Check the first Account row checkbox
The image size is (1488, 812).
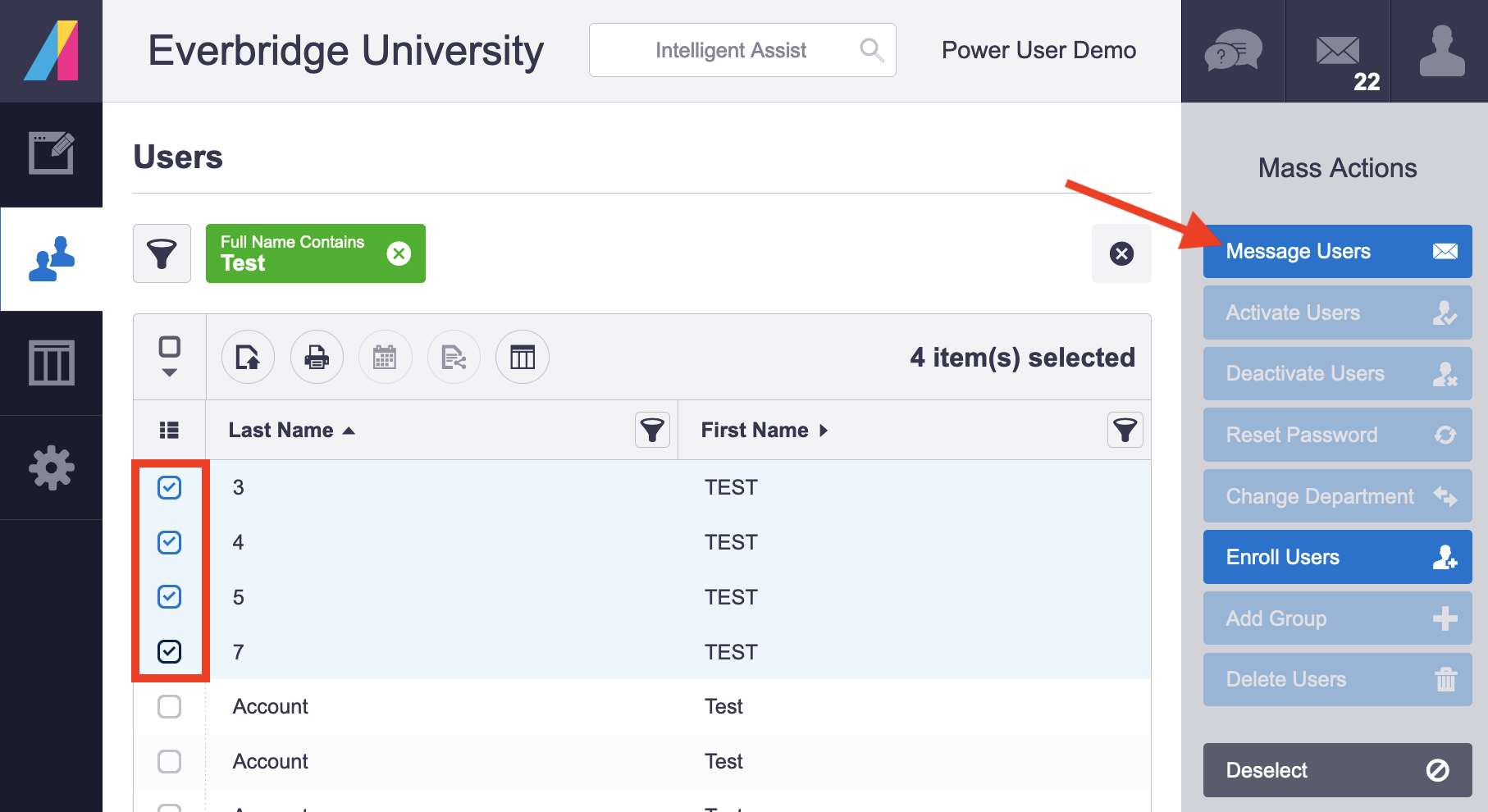(170, 705)
